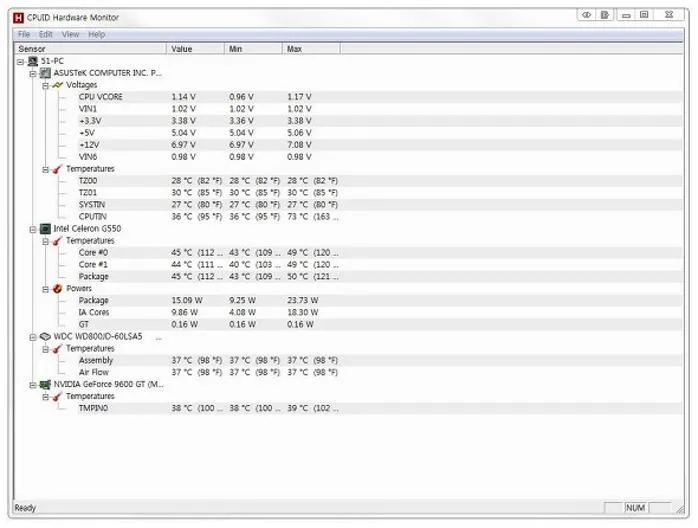Sort by the Sensor column header

[x=90, y=49]
